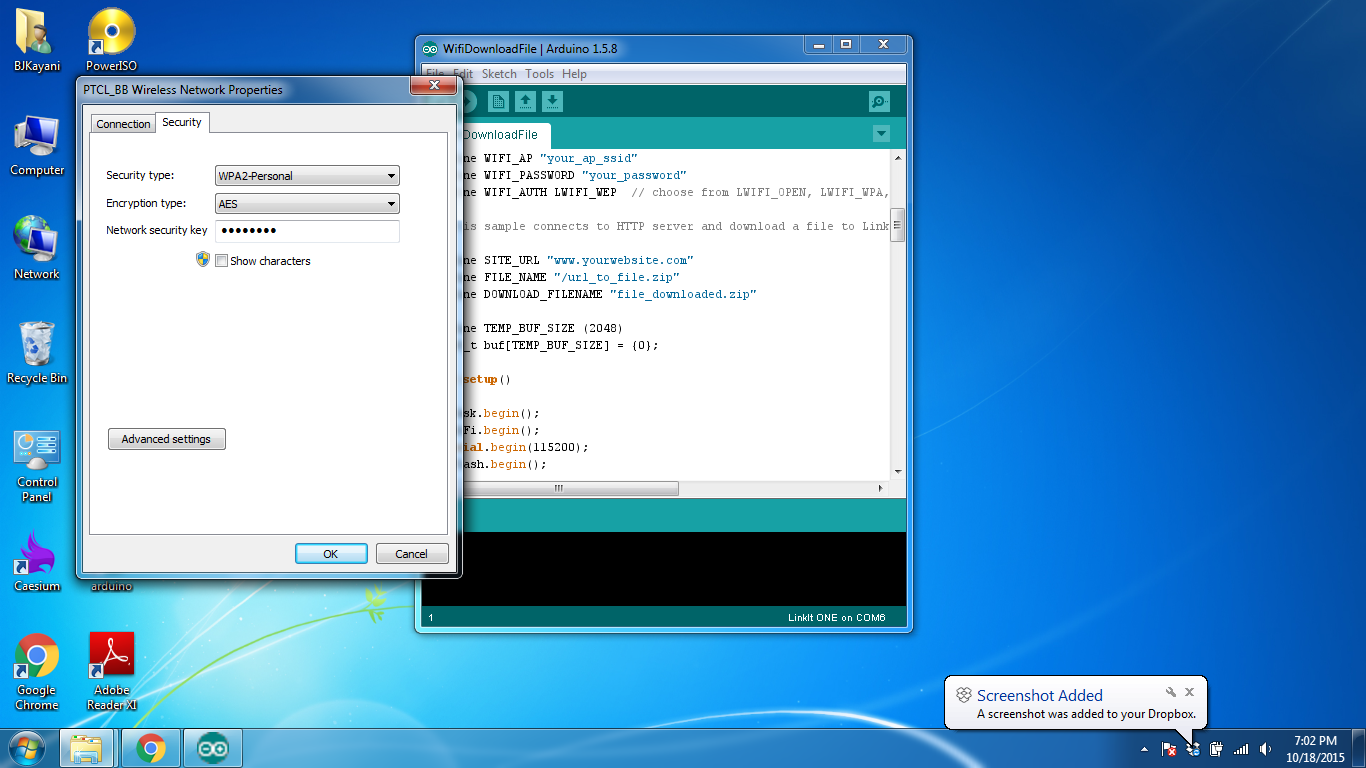
Task: Click OK in Wireless Network Properties
Action: click(x=331, y=554)
